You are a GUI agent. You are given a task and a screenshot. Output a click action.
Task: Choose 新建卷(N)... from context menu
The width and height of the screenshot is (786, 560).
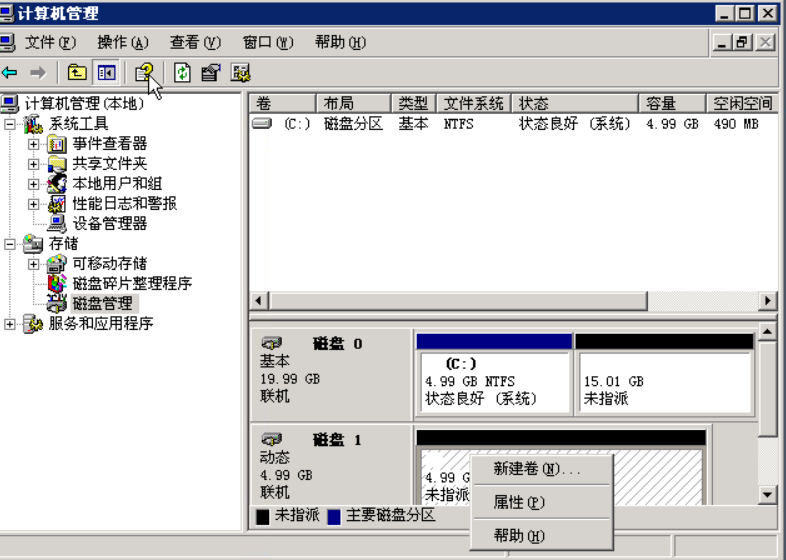[x=541, y=469]
